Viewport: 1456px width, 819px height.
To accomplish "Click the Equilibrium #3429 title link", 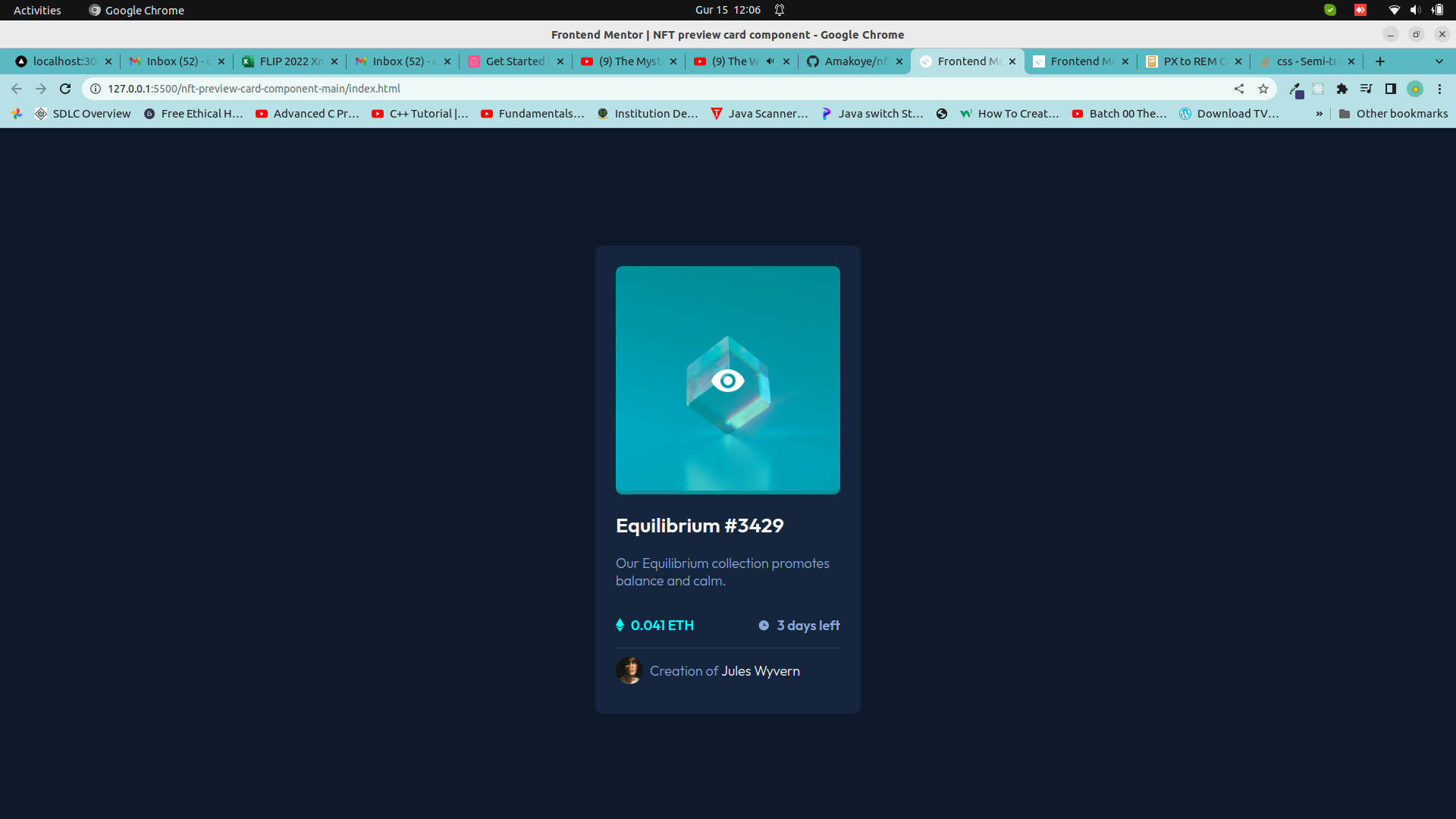I will (x=699, y=526).
